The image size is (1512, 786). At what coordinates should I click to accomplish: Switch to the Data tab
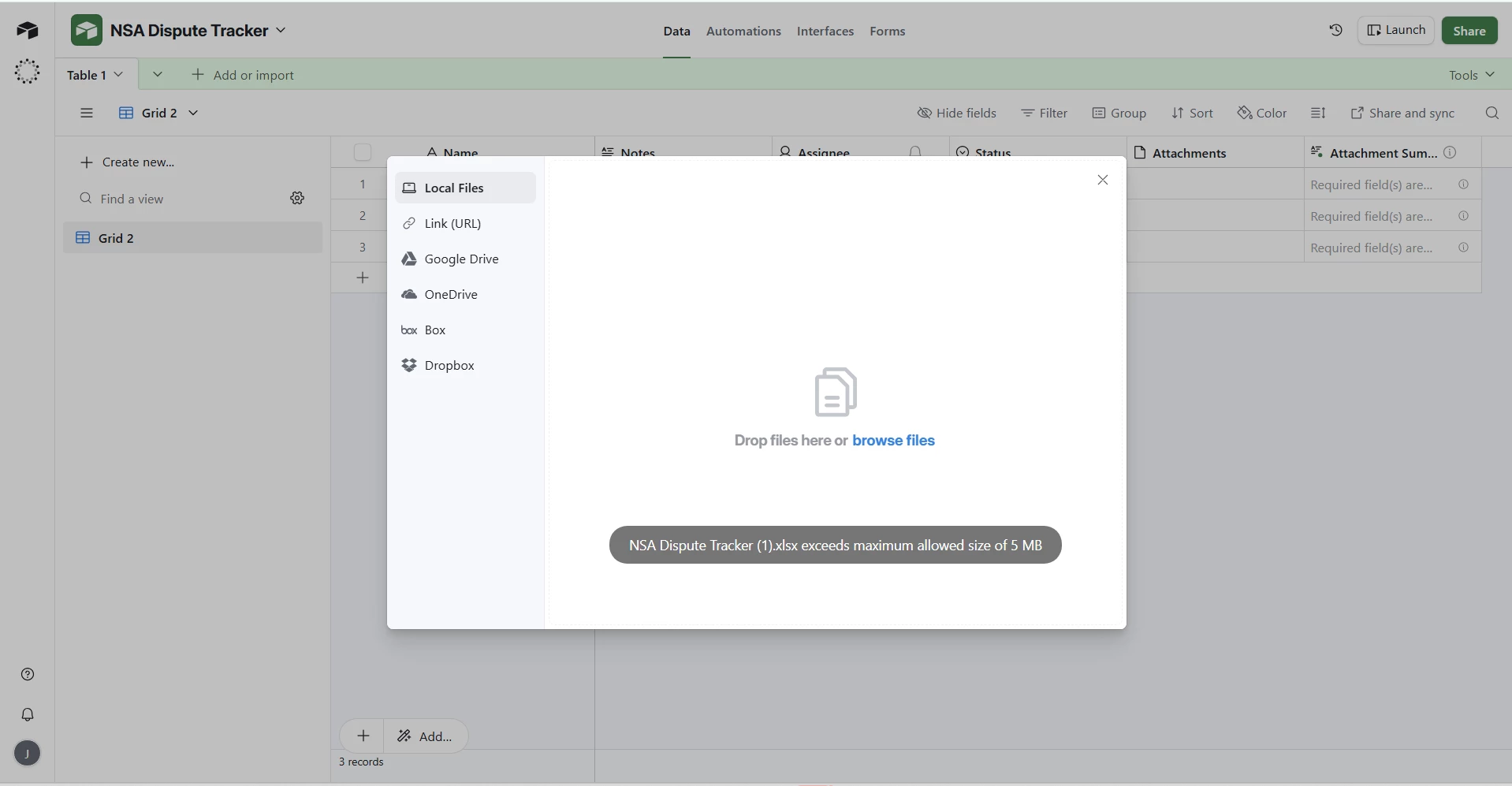pyautogui.click(x=676, y=32)
